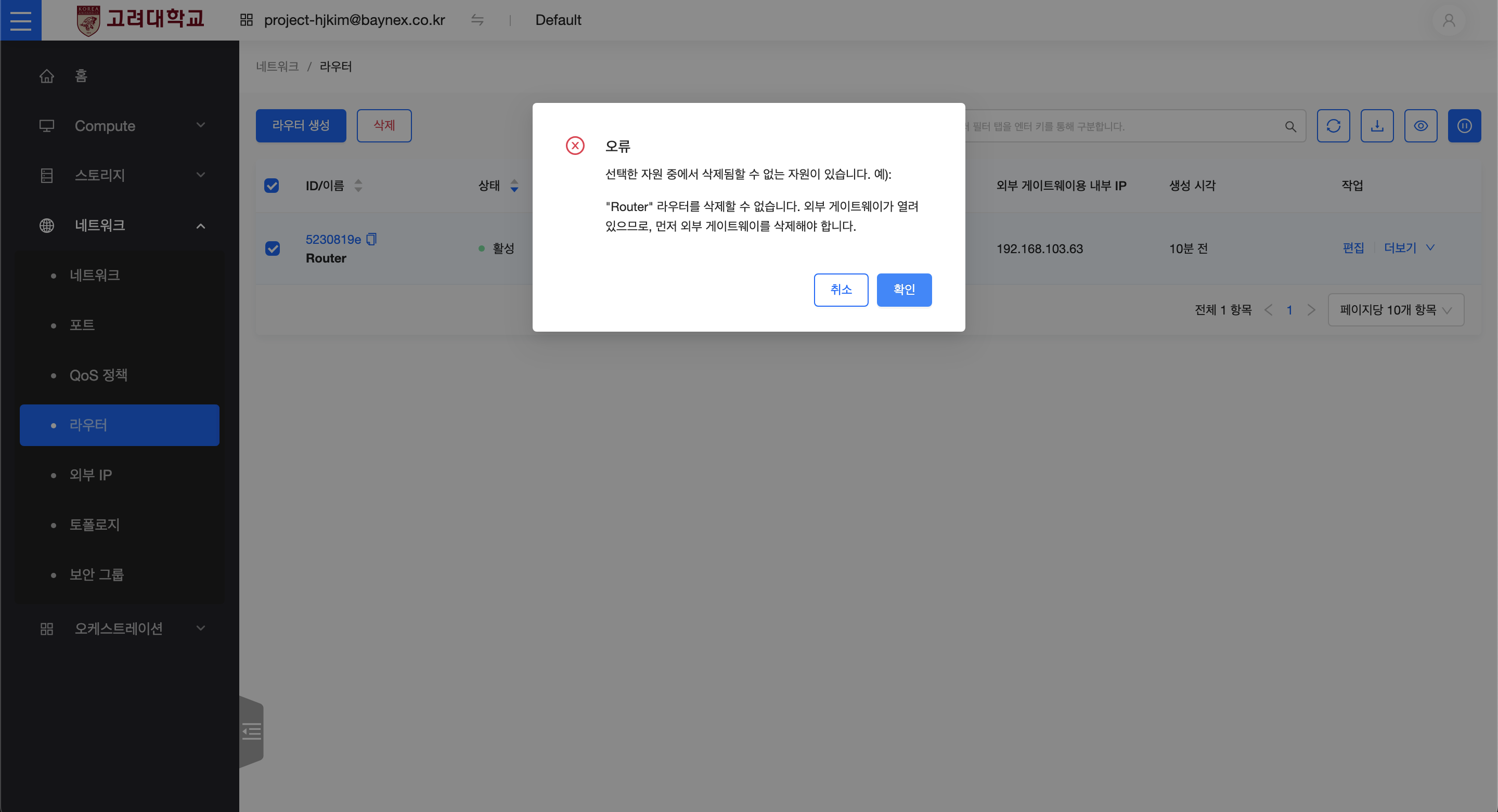
Task: Click the 생성 시각 column header
Action: (1193, 186)
